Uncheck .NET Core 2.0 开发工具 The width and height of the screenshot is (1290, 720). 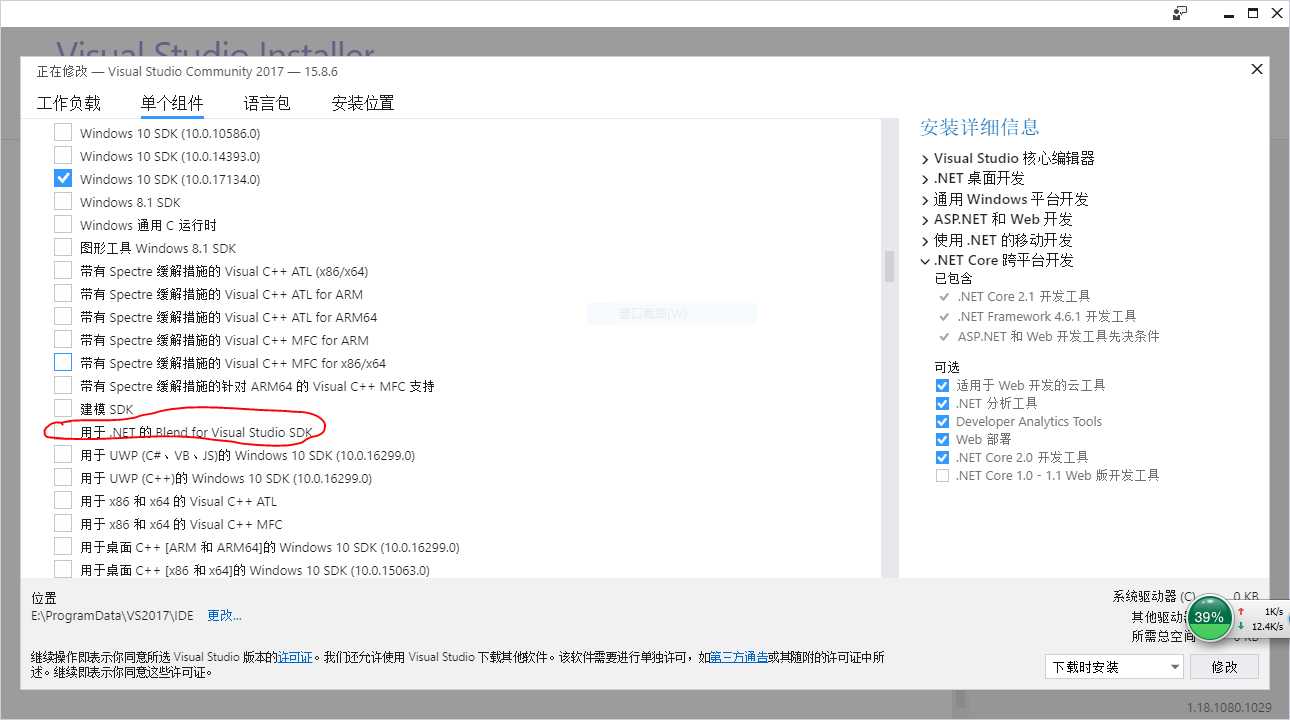942,457
